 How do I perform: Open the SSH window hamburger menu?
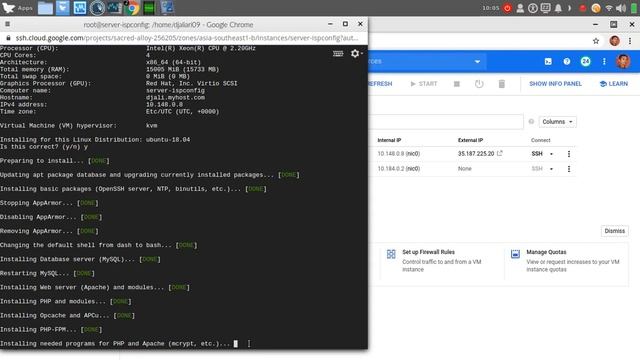[x=7, y=24]
